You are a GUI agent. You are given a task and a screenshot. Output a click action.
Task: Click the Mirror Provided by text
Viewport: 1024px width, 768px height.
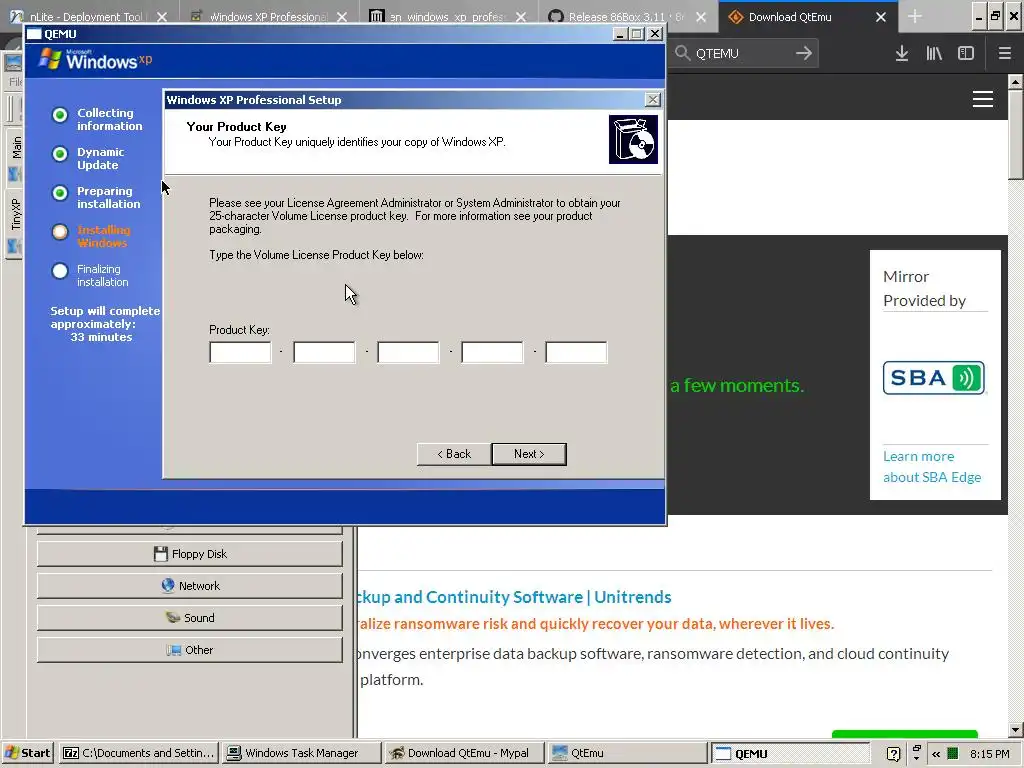[924, 289]
